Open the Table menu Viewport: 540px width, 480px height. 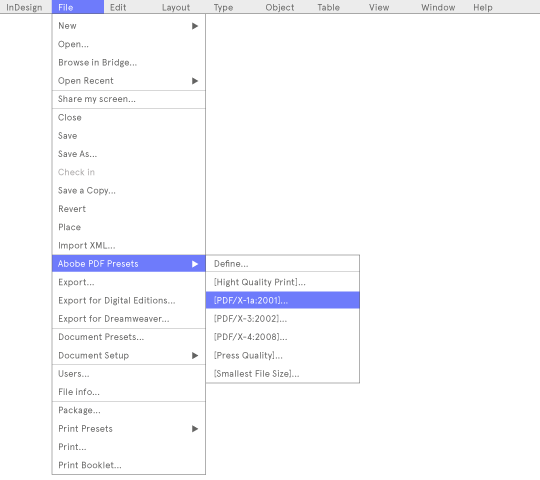tap(328, 7)
